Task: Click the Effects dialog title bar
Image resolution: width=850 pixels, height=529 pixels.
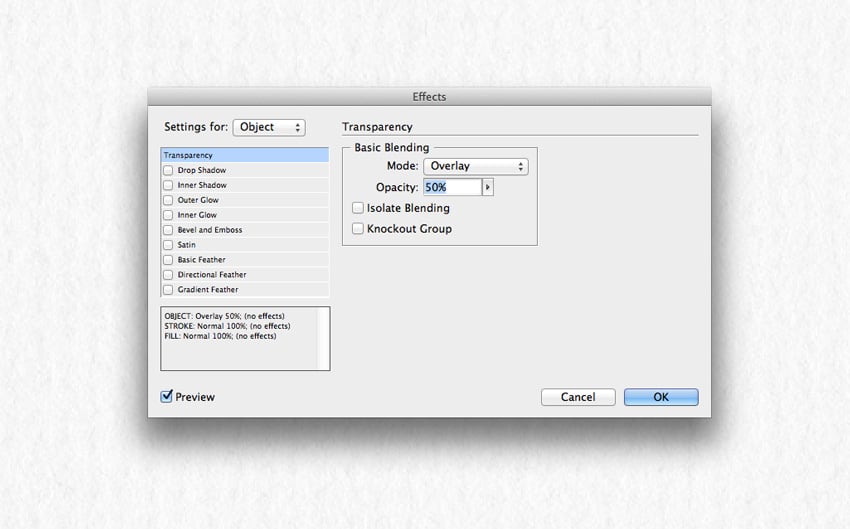Action: pos(429,96)
